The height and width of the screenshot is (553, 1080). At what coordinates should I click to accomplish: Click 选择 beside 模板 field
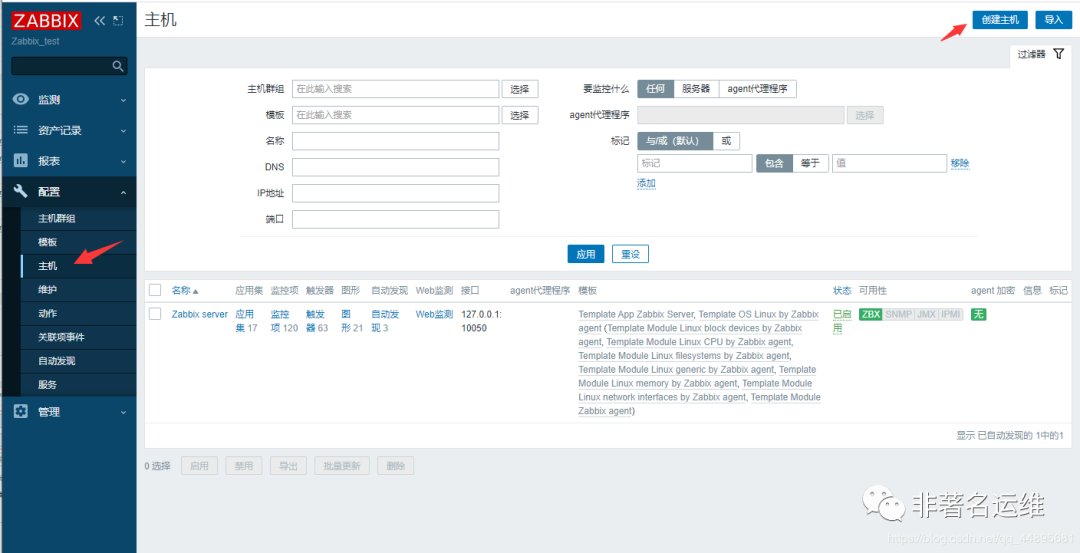tap(520, 115)
